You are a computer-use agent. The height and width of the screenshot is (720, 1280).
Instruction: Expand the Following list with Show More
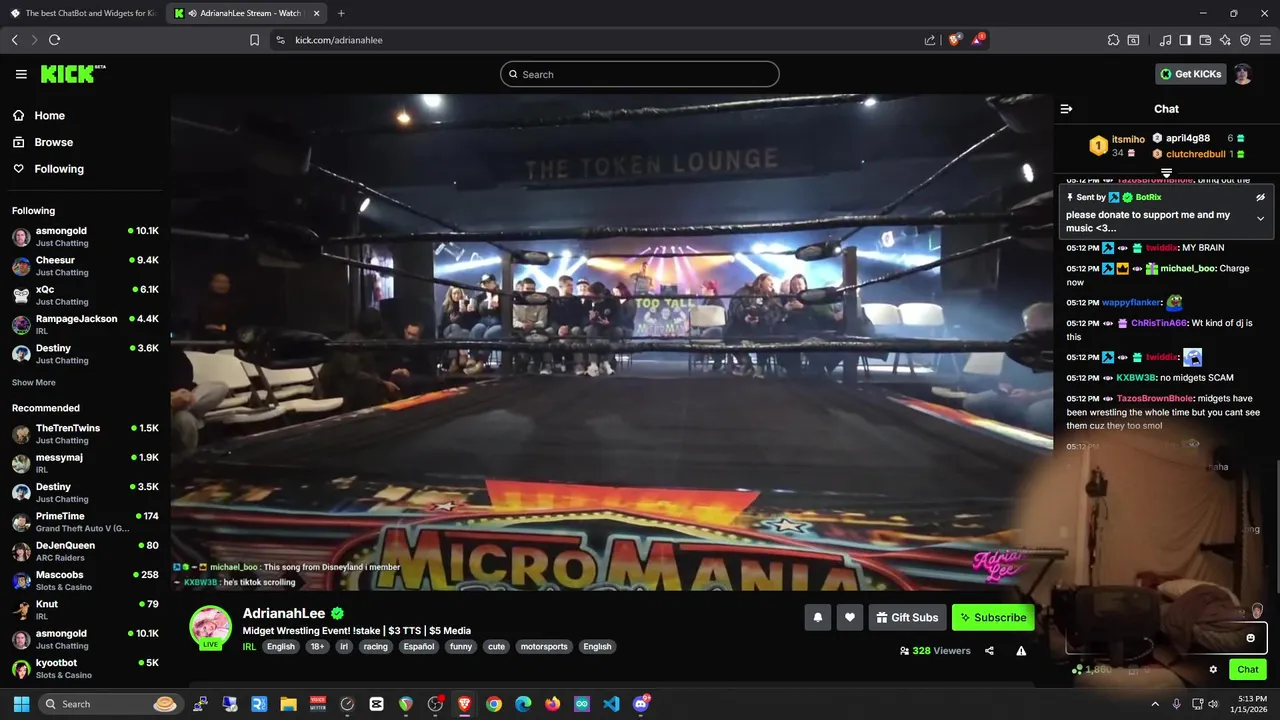click(x=34, y=382)
